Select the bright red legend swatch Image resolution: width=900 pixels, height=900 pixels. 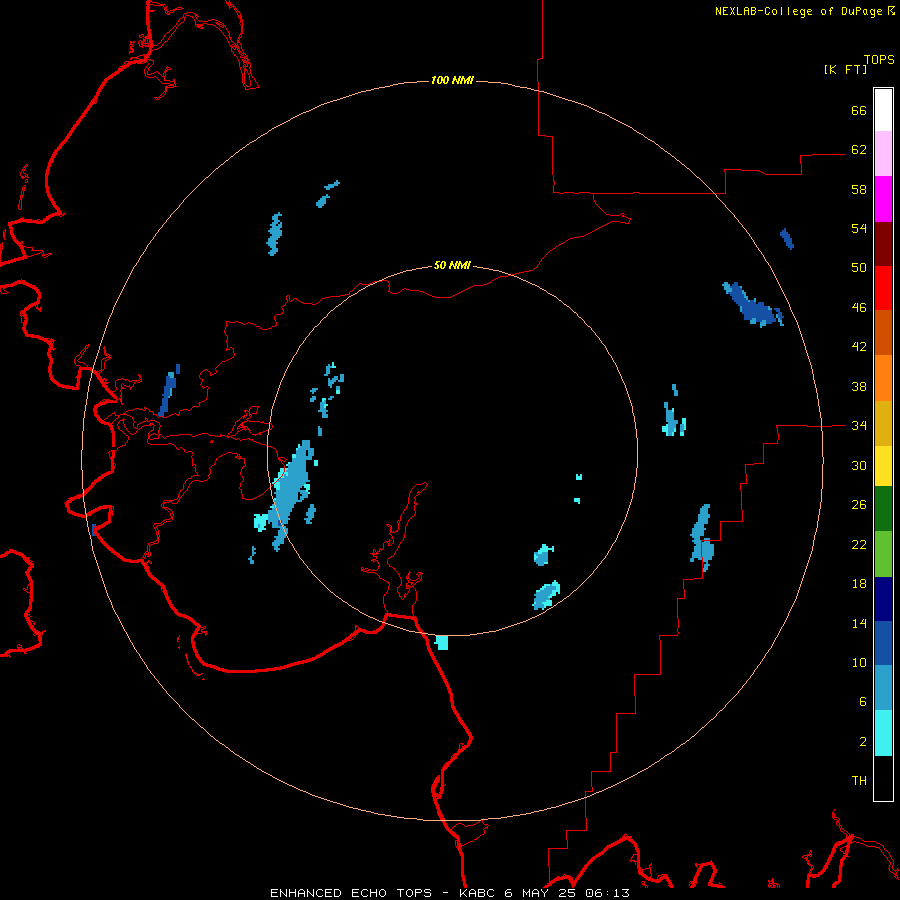pyautogui.click(x=883, y=288)
